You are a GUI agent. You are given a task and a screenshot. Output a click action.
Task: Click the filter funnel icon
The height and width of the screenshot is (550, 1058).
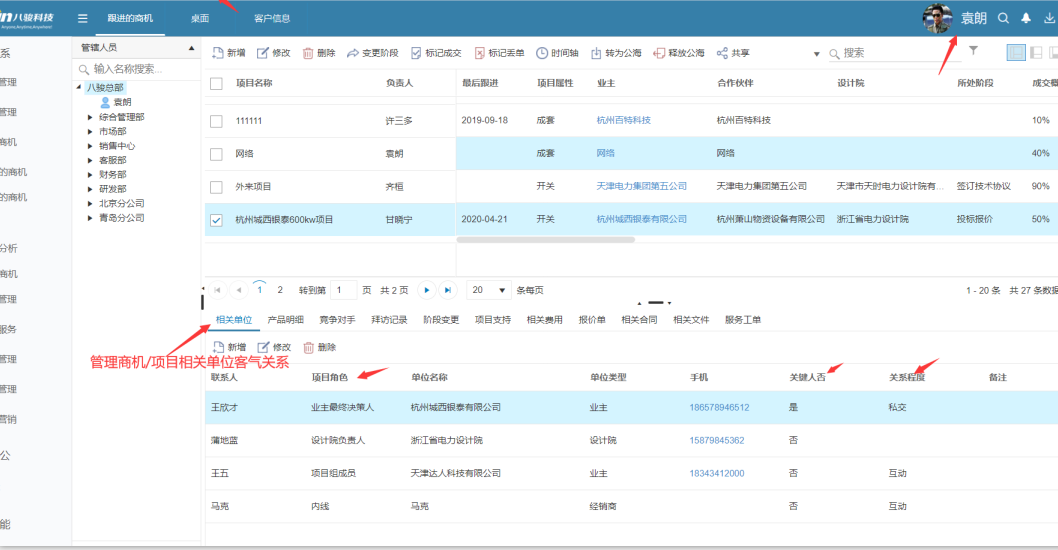tap(973, 51)
